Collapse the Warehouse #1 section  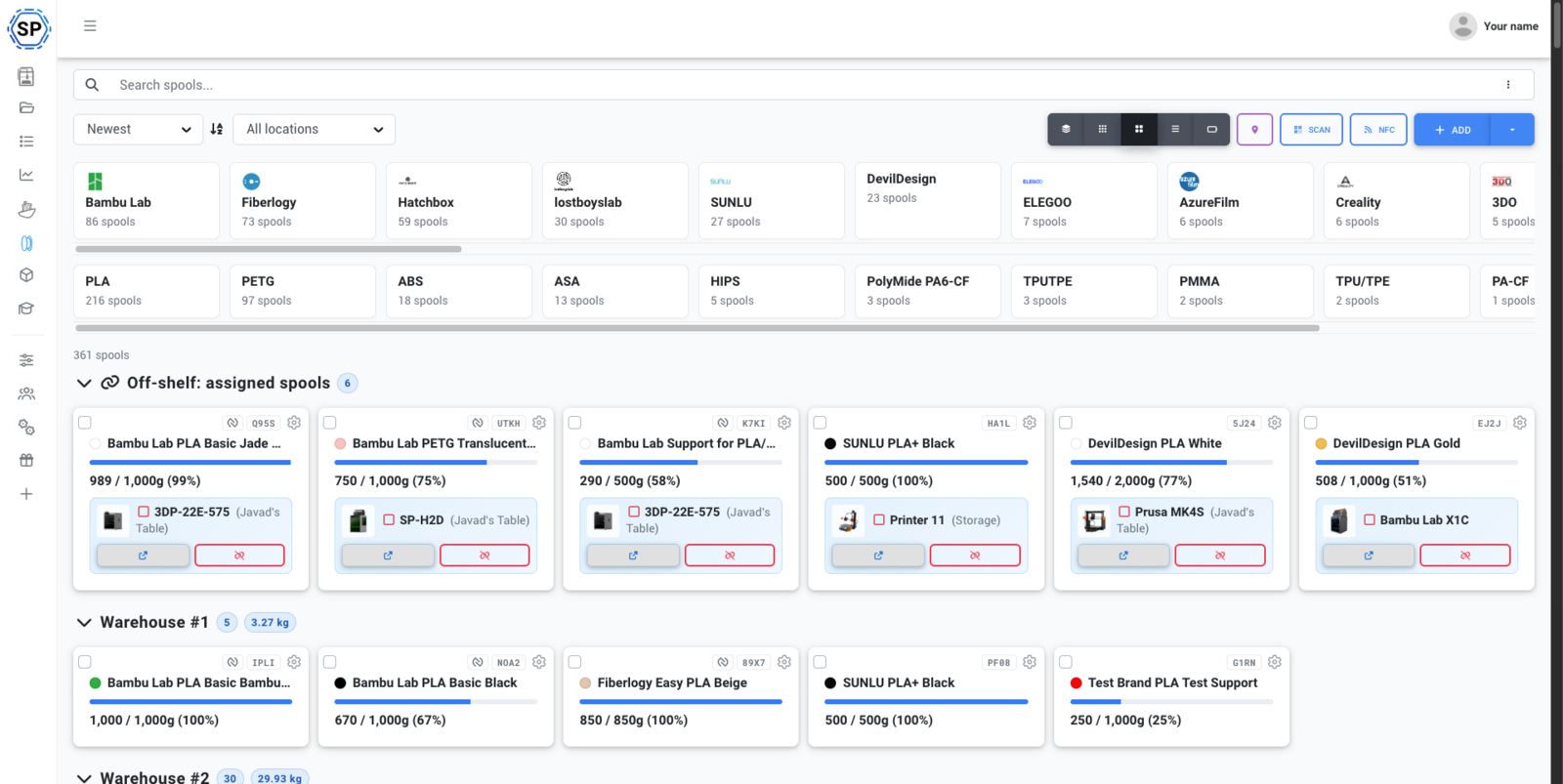pyautogui.click(x=84, y=623)
